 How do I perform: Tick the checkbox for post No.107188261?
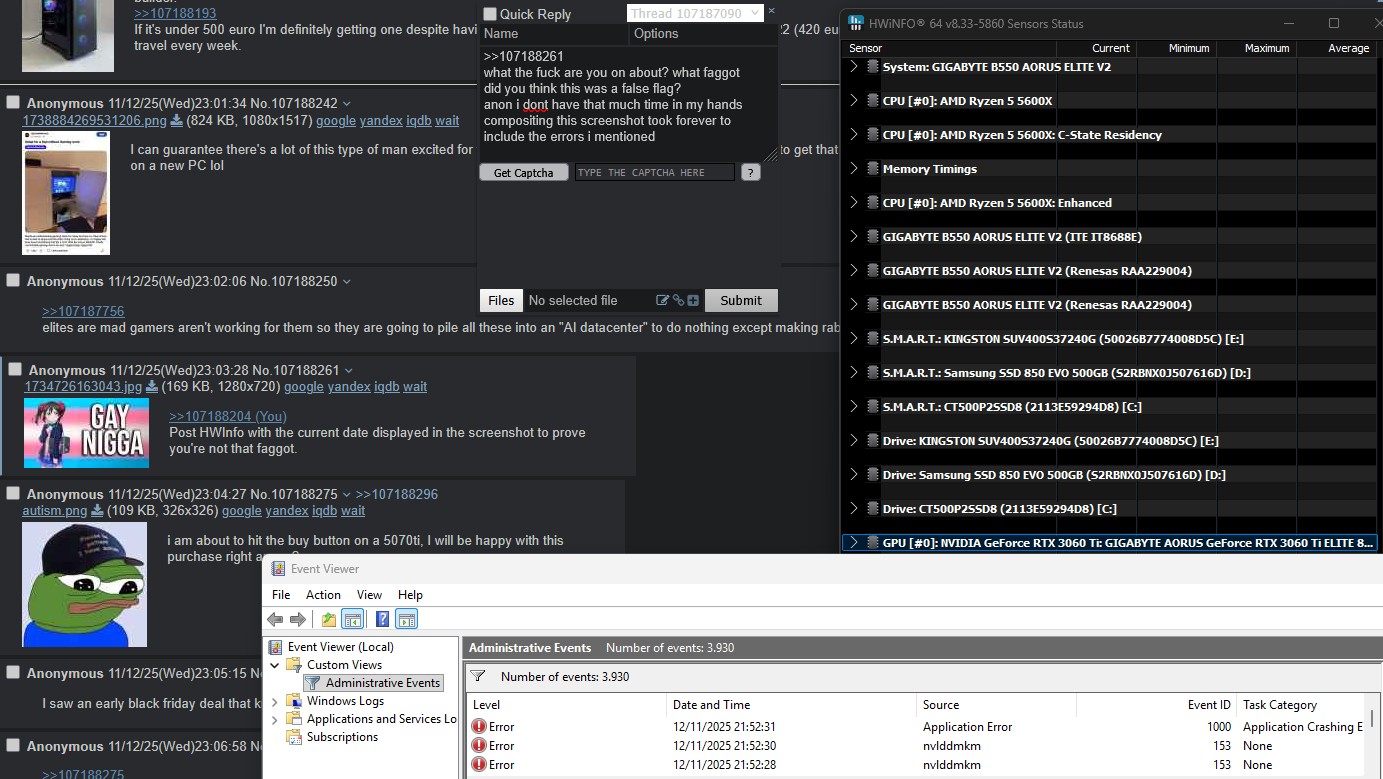pyautogui.click(x=15, y=370)
